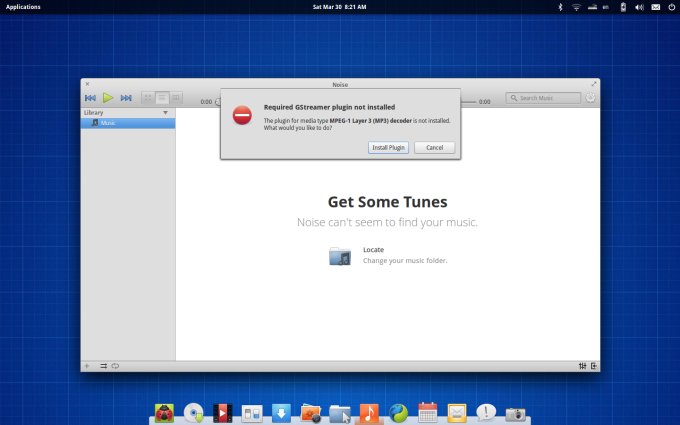Open the Files folder in dock
Screen dimensions: 680x425
[340, 413]
